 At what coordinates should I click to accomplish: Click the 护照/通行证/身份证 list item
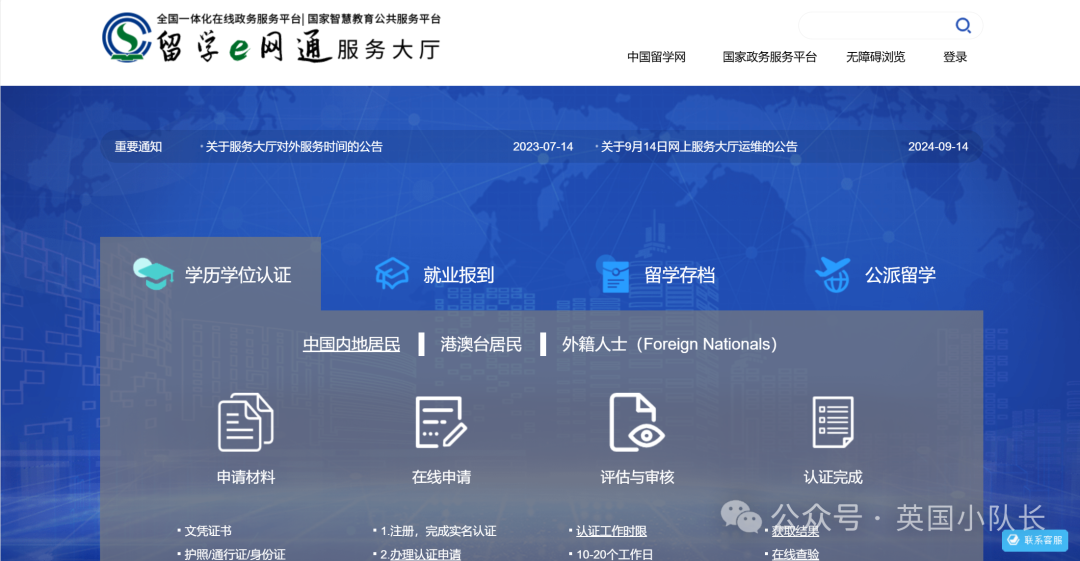[x=235, y=553]
